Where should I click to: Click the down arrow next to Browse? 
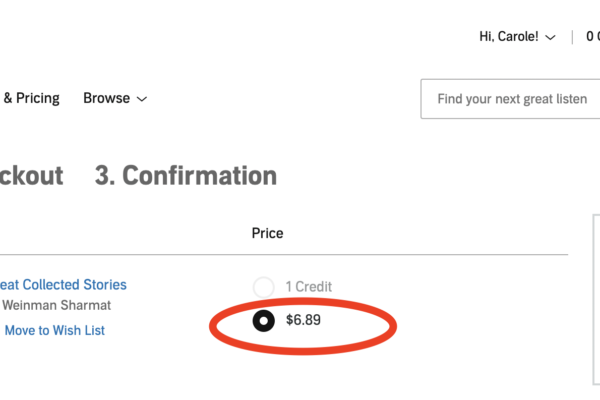pyautogui.click(x=142, y=99)
